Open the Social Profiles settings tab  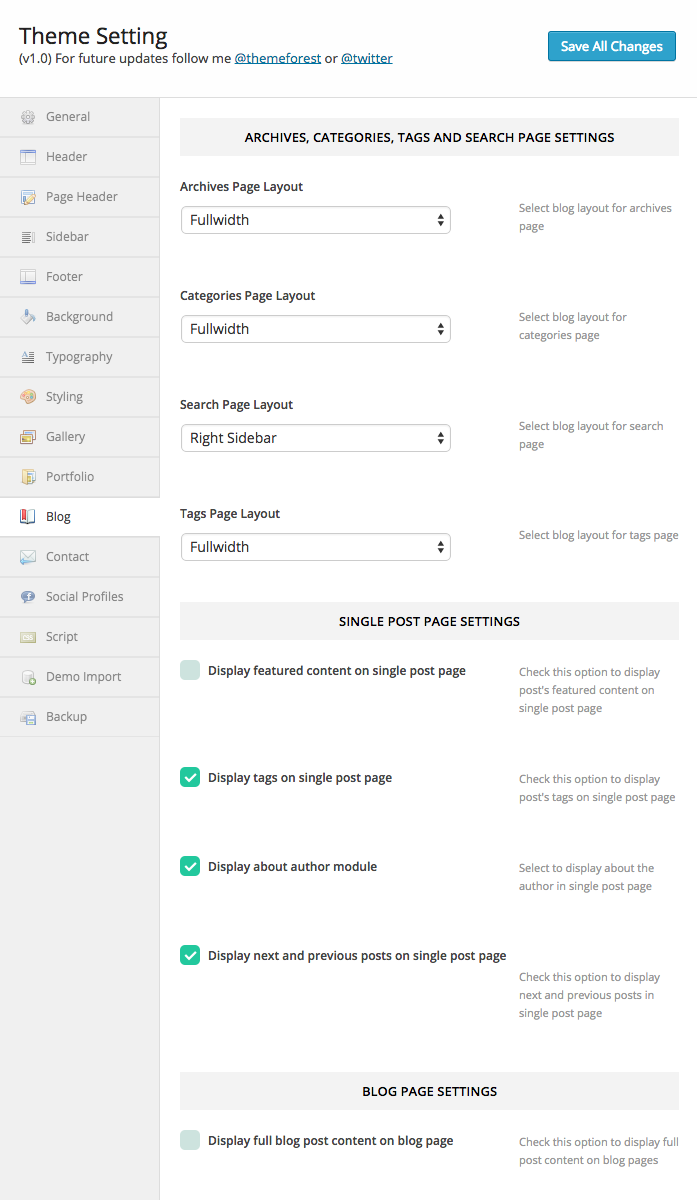click(x=84, y=597)
